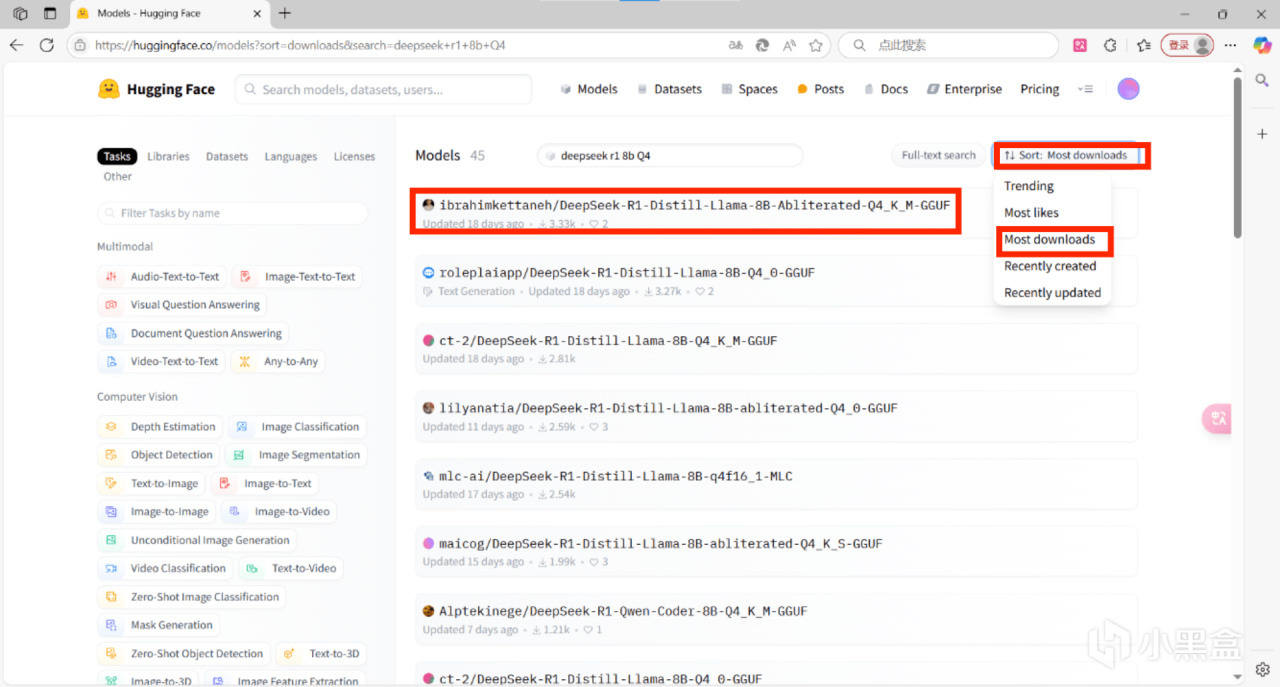
Task: Click the Hugging Face logo
Action: point(156,89)
